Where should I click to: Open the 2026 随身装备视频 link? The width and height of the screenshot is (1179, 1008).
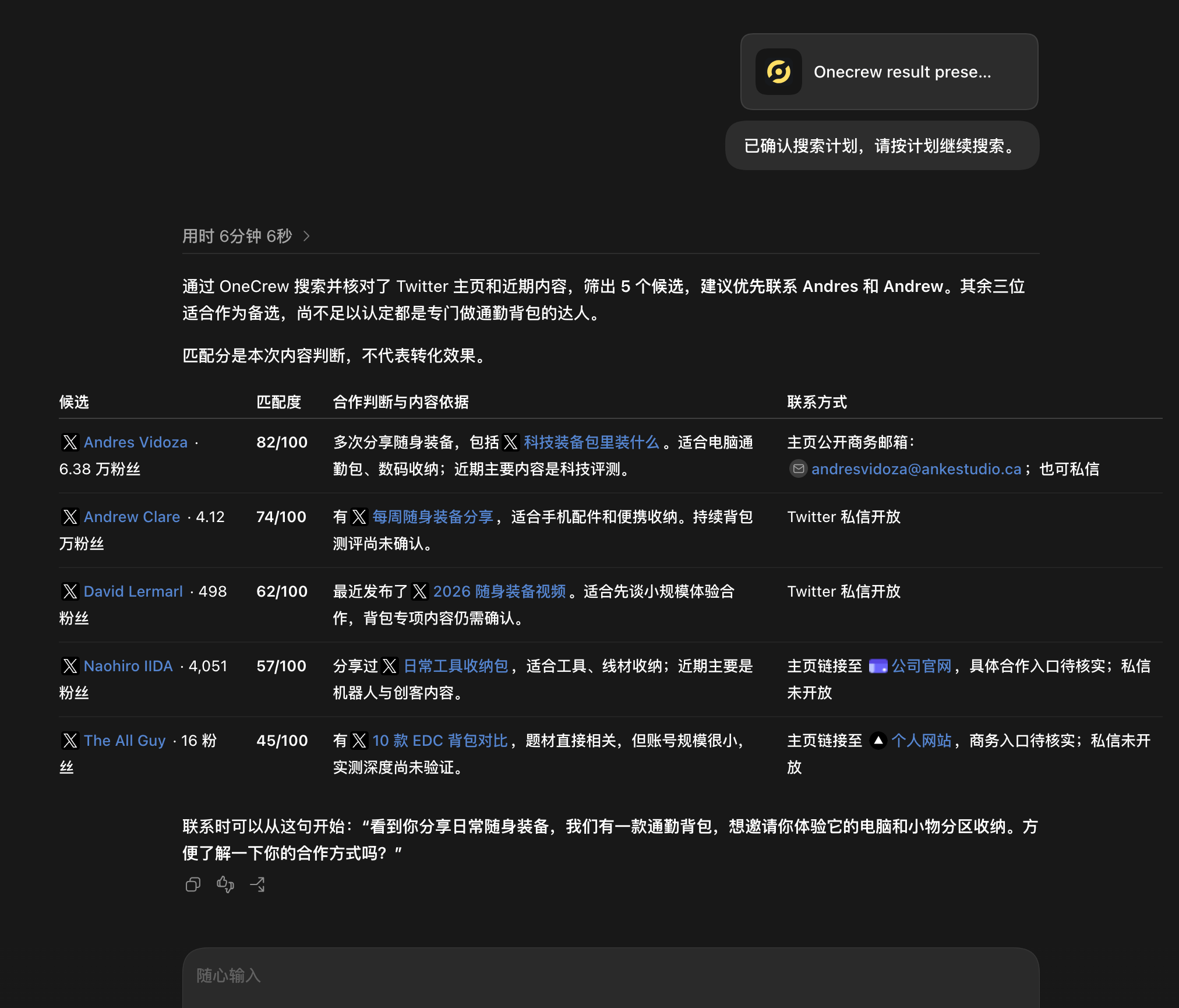(500, 591)
